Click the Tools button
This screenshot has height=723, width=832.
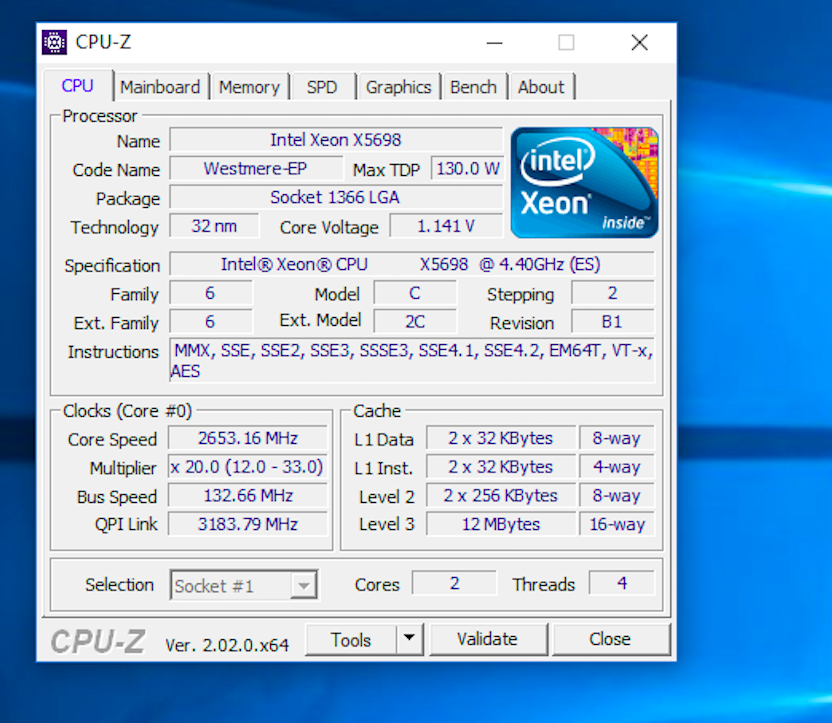351,640
